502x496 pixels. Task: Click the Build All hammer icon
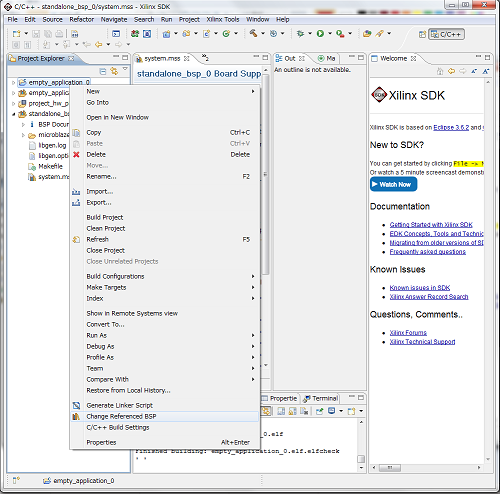[253, 33]
